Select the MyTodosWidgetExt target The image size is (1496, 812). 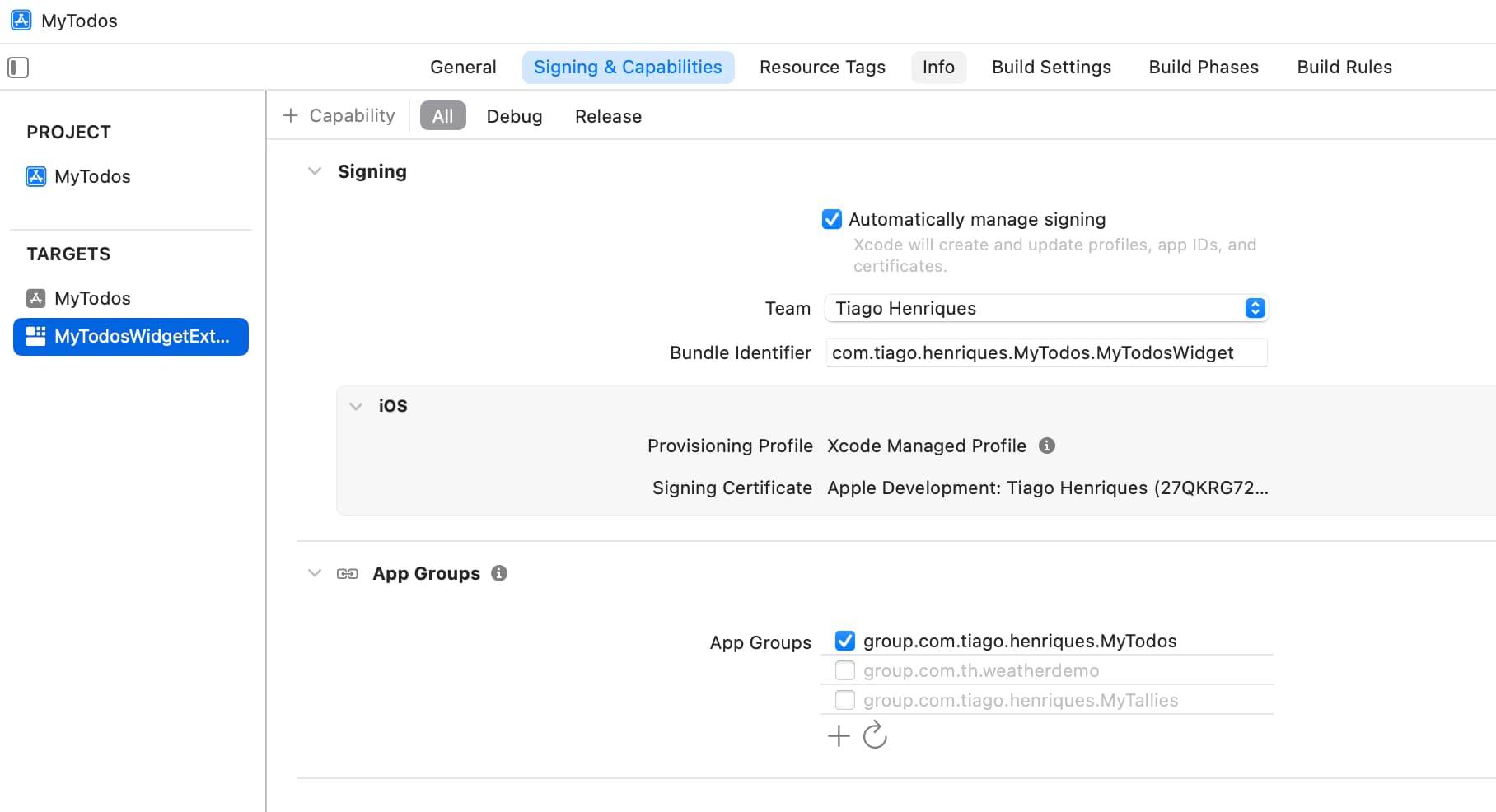[x=131, y=337]
